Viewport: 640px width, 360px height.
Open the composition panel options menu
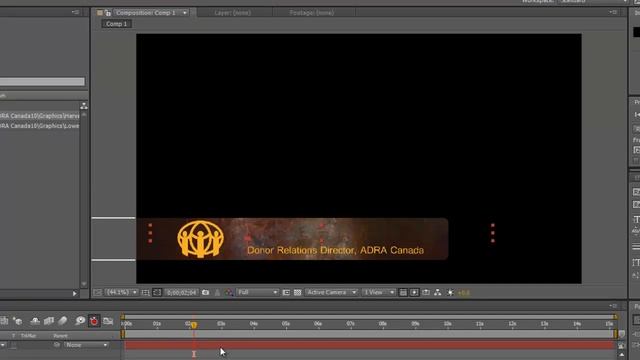[x=613, y=12]
